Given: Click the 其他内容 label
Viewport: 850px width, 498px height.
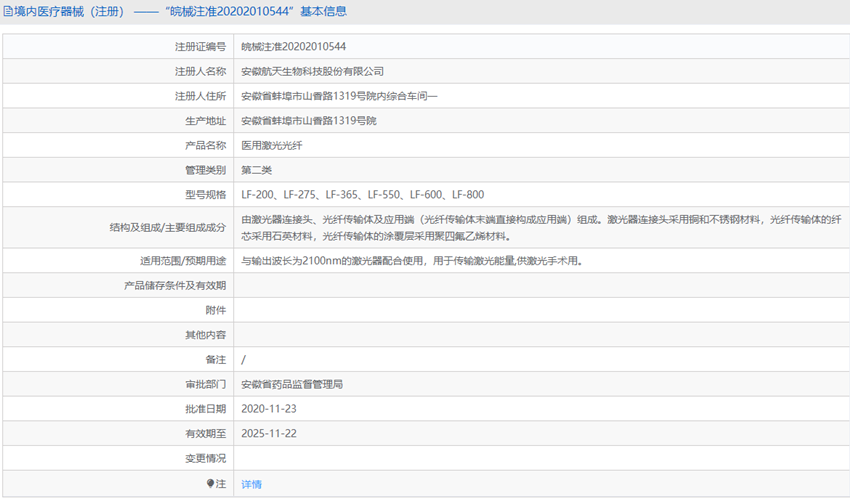Looking at the screenshot, I should tap(205, 335).
